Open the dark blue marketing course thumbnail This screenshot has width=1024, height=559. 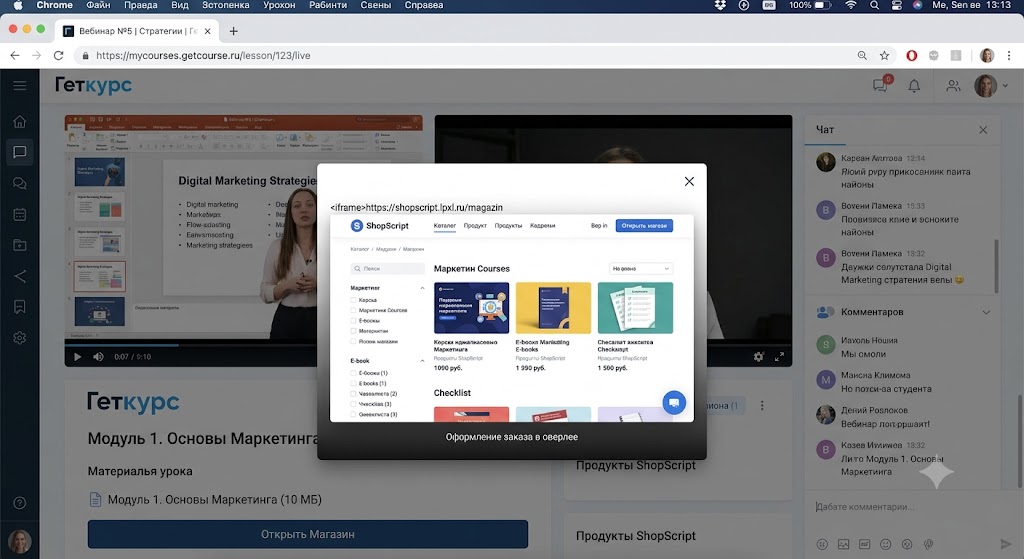coord(472,308)
